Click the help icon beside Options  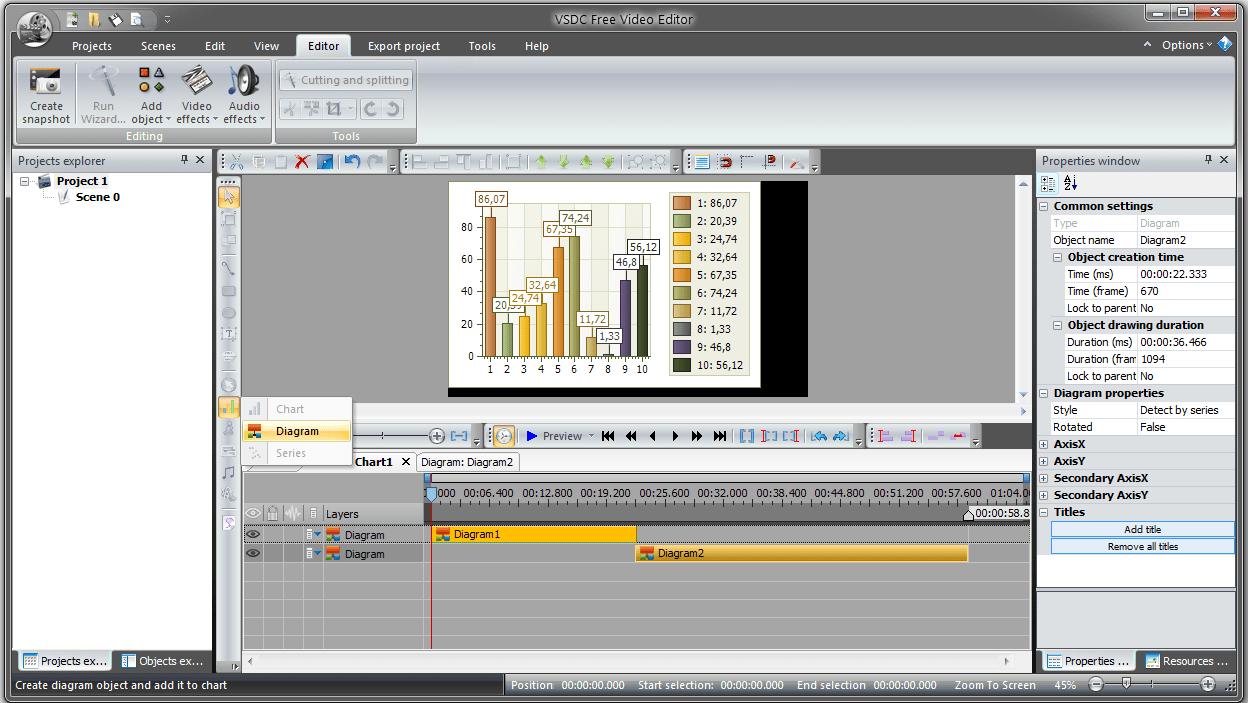pyautogui.click(x=1225, y=44)
